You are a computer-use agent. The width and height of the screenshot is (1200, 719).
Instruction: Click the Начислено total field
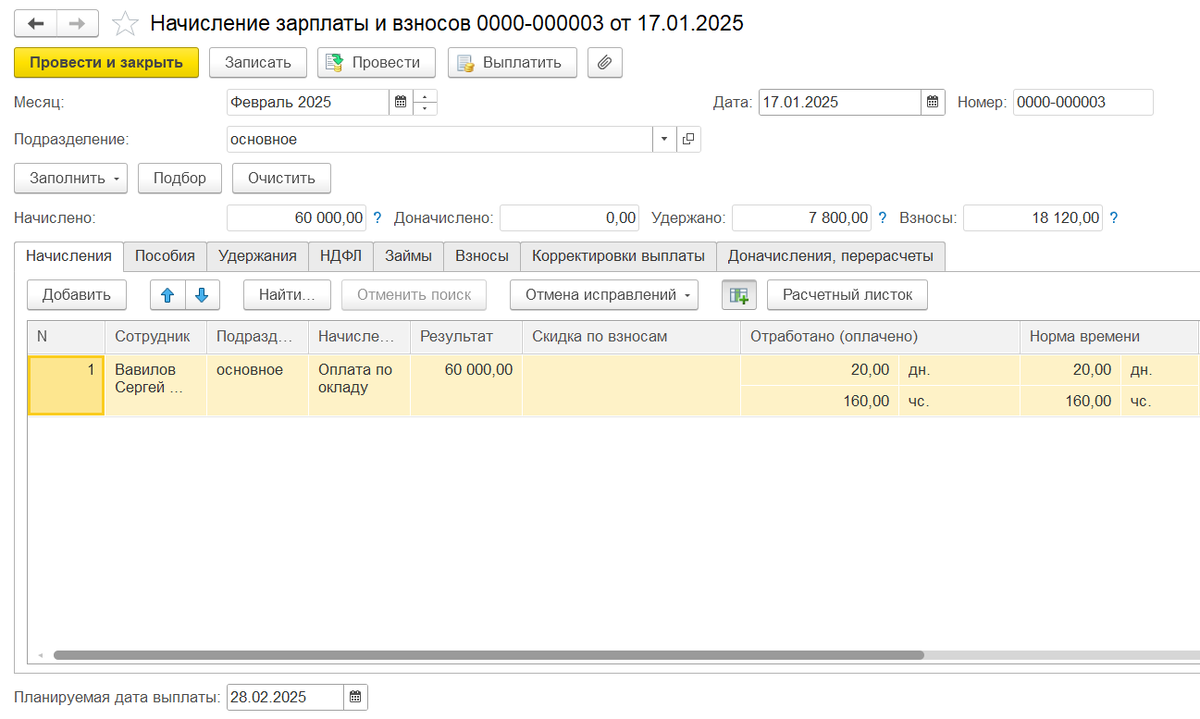(x=297, y=217)
